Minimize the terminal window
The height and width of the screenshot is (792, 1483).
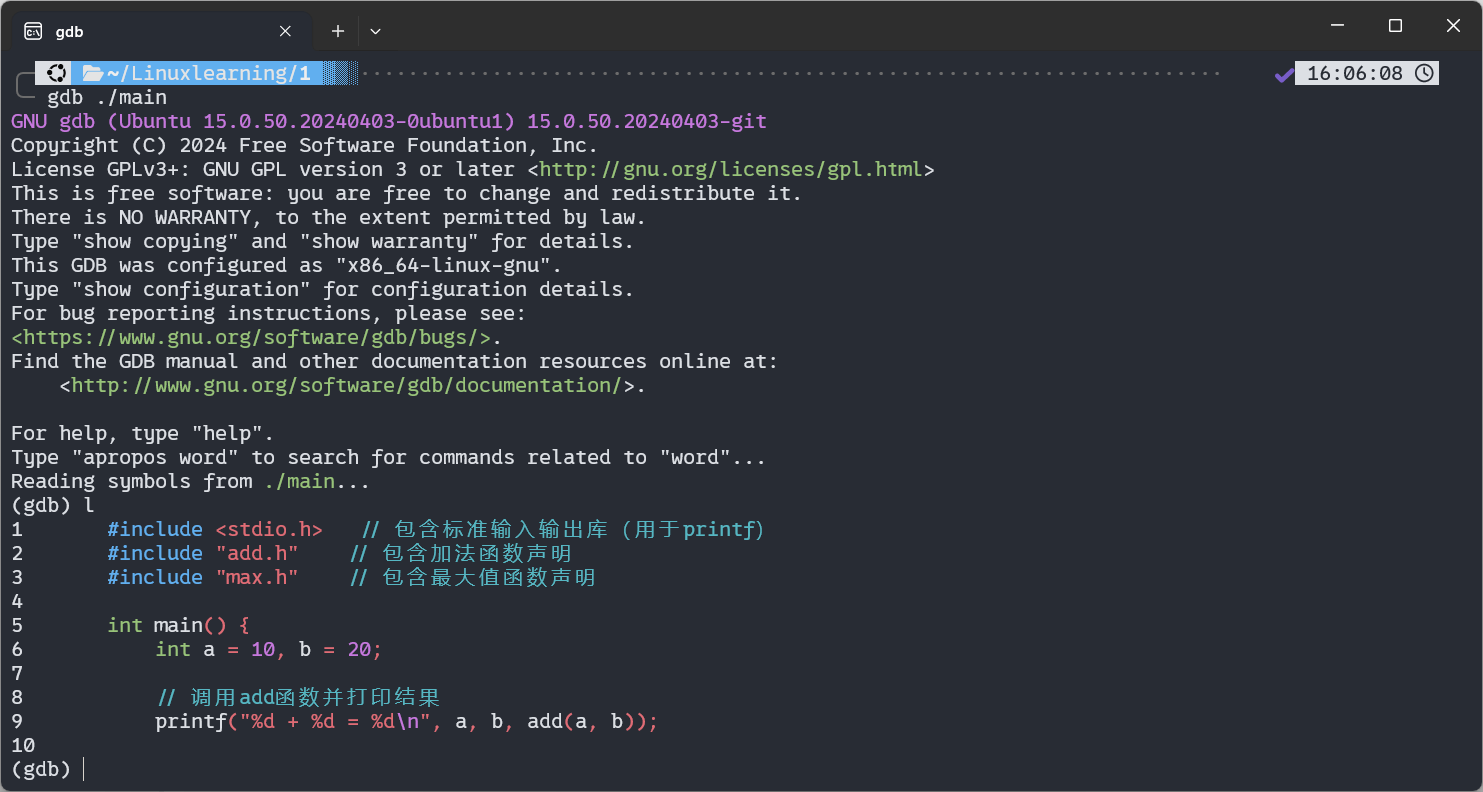tap(1335, 26)
